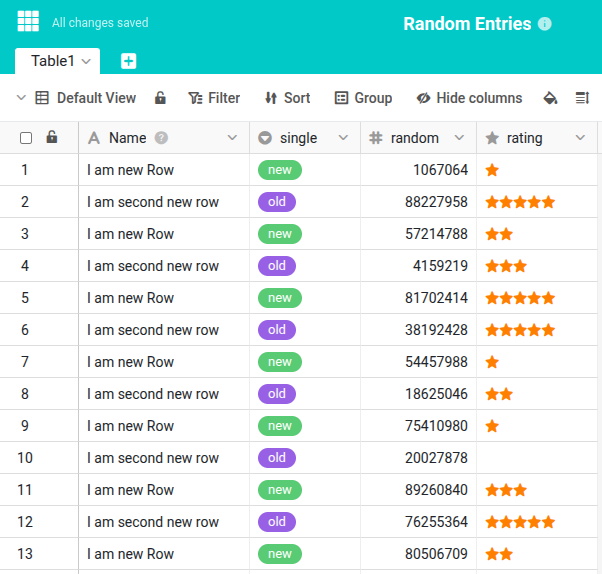Click the first rating star in row 1
The image size is (602, 574).
(x=492, y=170)
